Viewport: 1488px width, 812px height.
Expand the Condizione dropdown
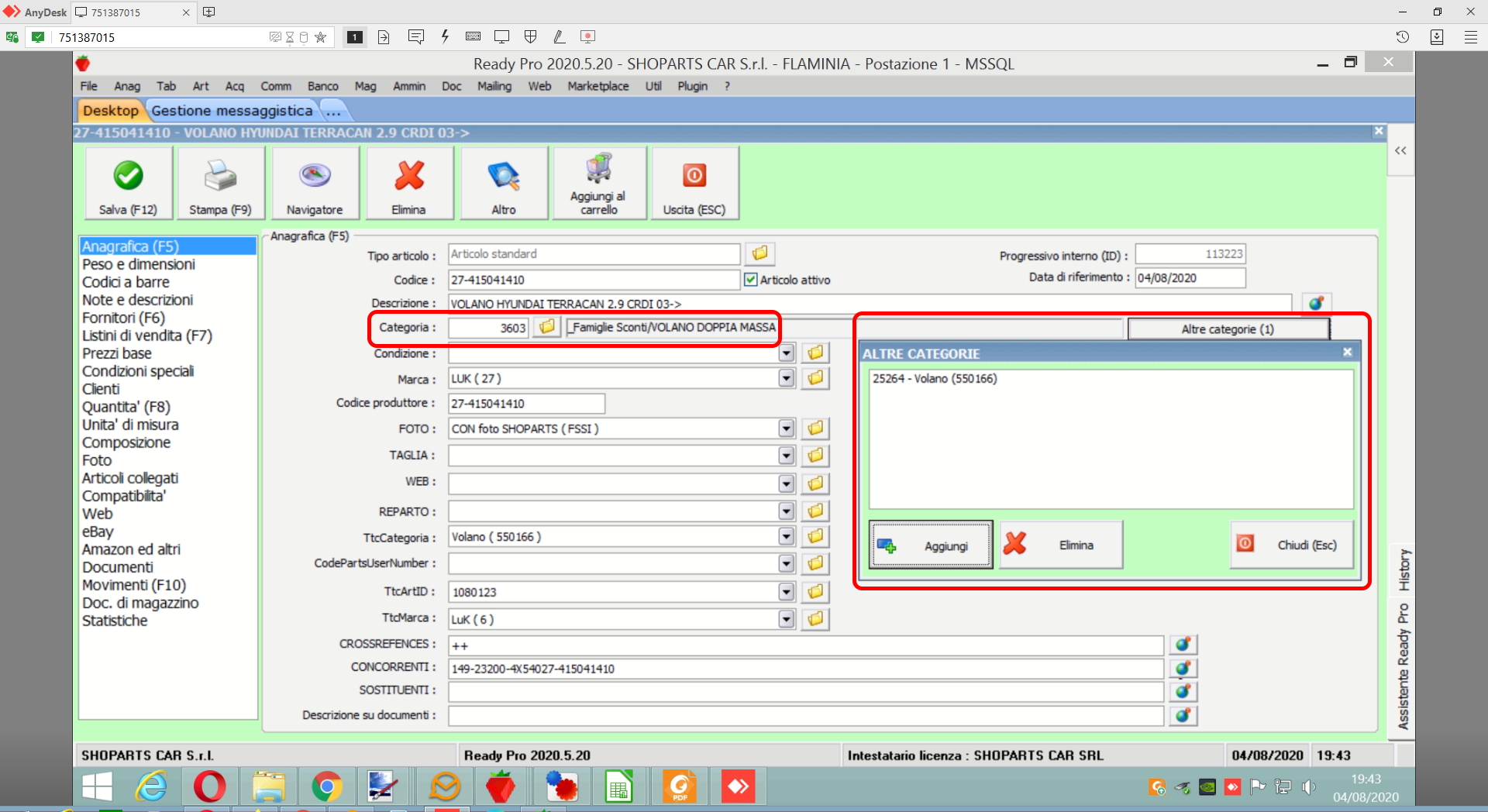(x=787, y=353)
